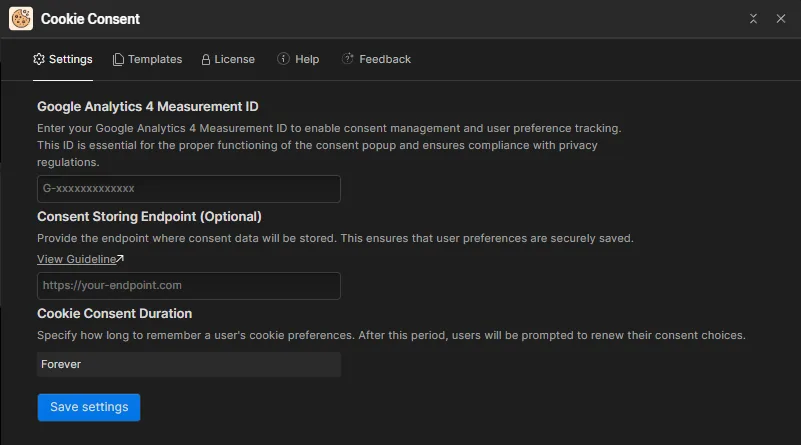Open the View Guideline link
The height and width of the screenshot is (445, 801).
(x=77, y=259)
